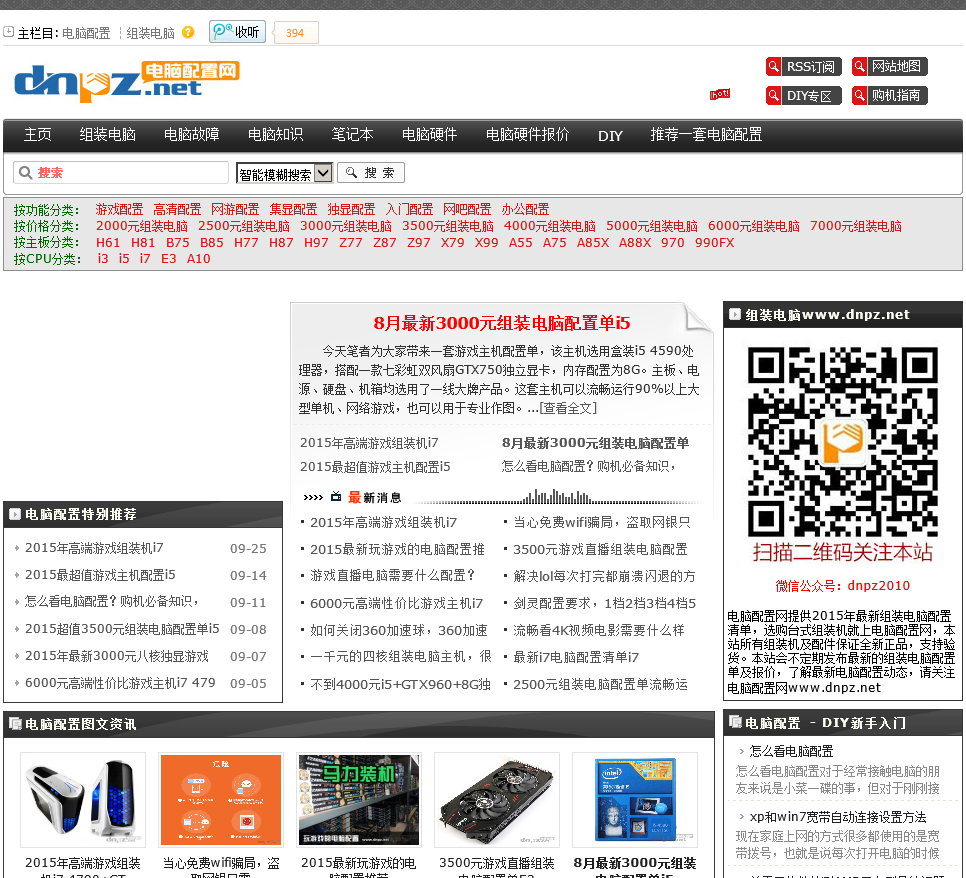
Task: Click the Z97 motherboard link
Action: point(419,243)
